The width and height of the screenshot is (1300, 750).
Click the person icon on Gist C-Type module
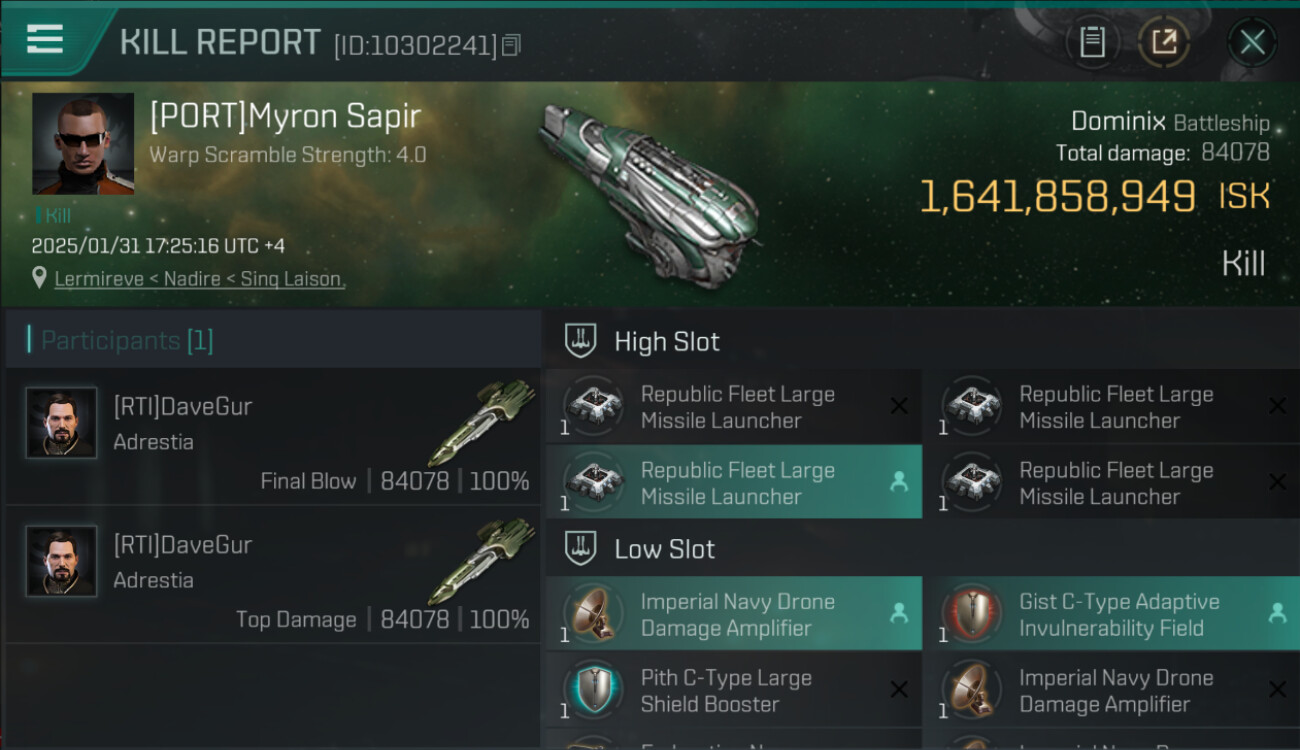click(x=1277, y=614)
